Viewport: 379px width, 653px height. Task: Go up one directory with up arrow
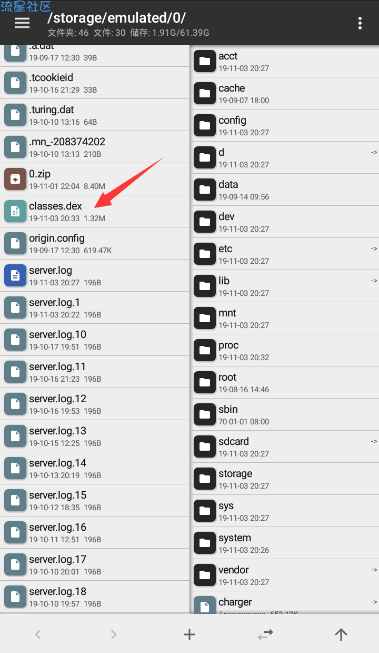(341, 634)
